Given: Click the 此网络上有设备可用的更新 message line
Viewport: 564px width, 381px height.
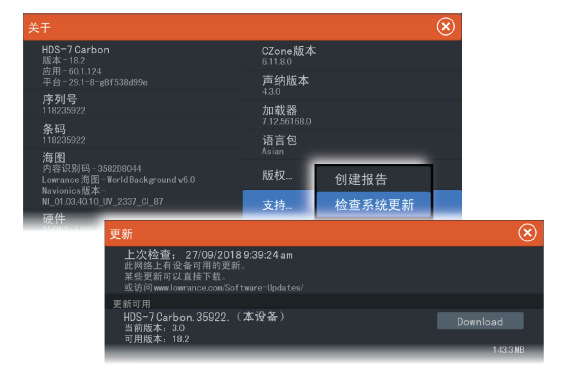Looking at the screenshot, I should pyautogui.click(x=184, y=266).
